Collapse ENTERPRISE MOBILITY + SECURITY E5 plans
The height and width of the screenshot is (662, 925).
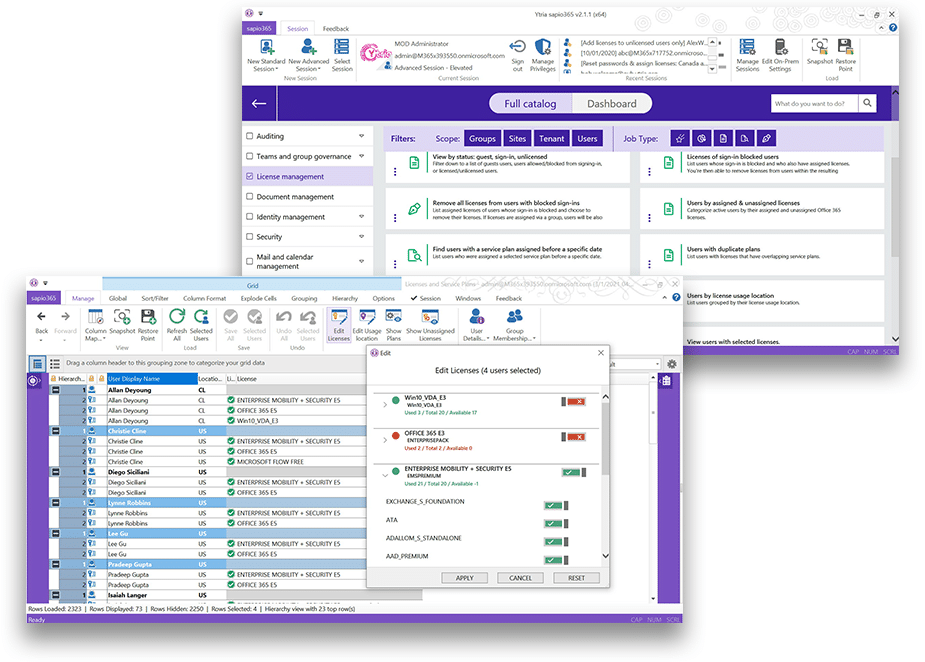coord(385,475)
